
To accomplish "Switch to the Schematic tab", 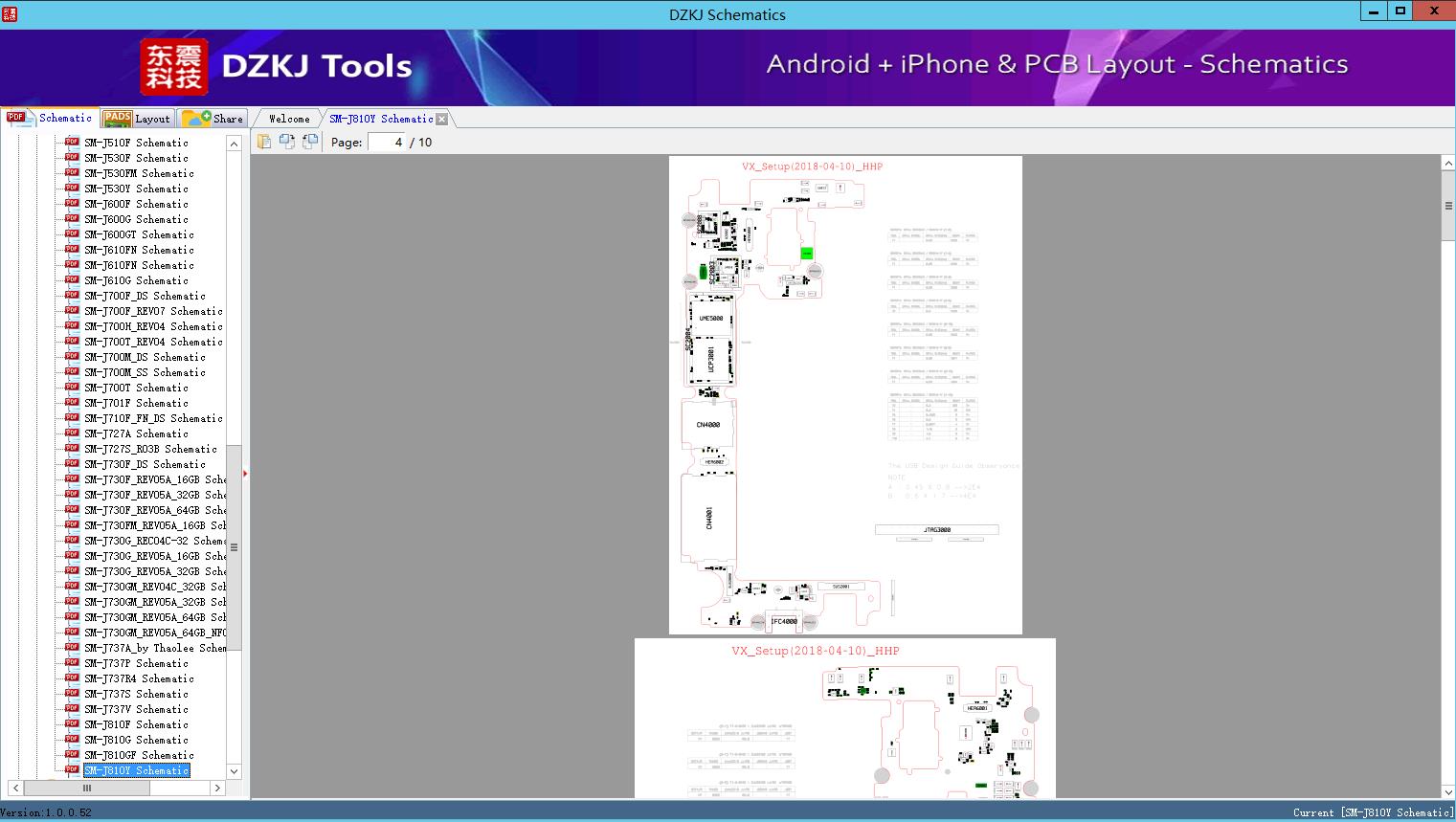I will coord(50,118).
